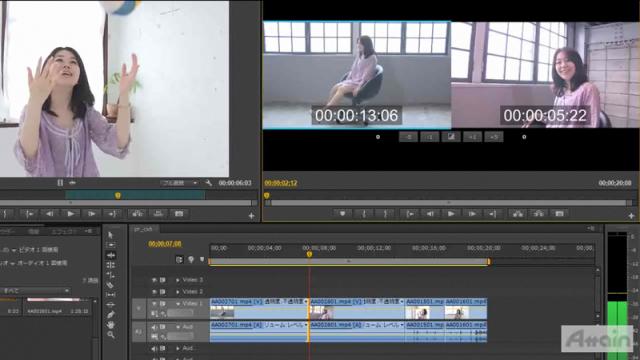Image resolution: width=640 pixels, height=360 pixels.
Task: Select the Pen tool
Action: click(110, 315)
